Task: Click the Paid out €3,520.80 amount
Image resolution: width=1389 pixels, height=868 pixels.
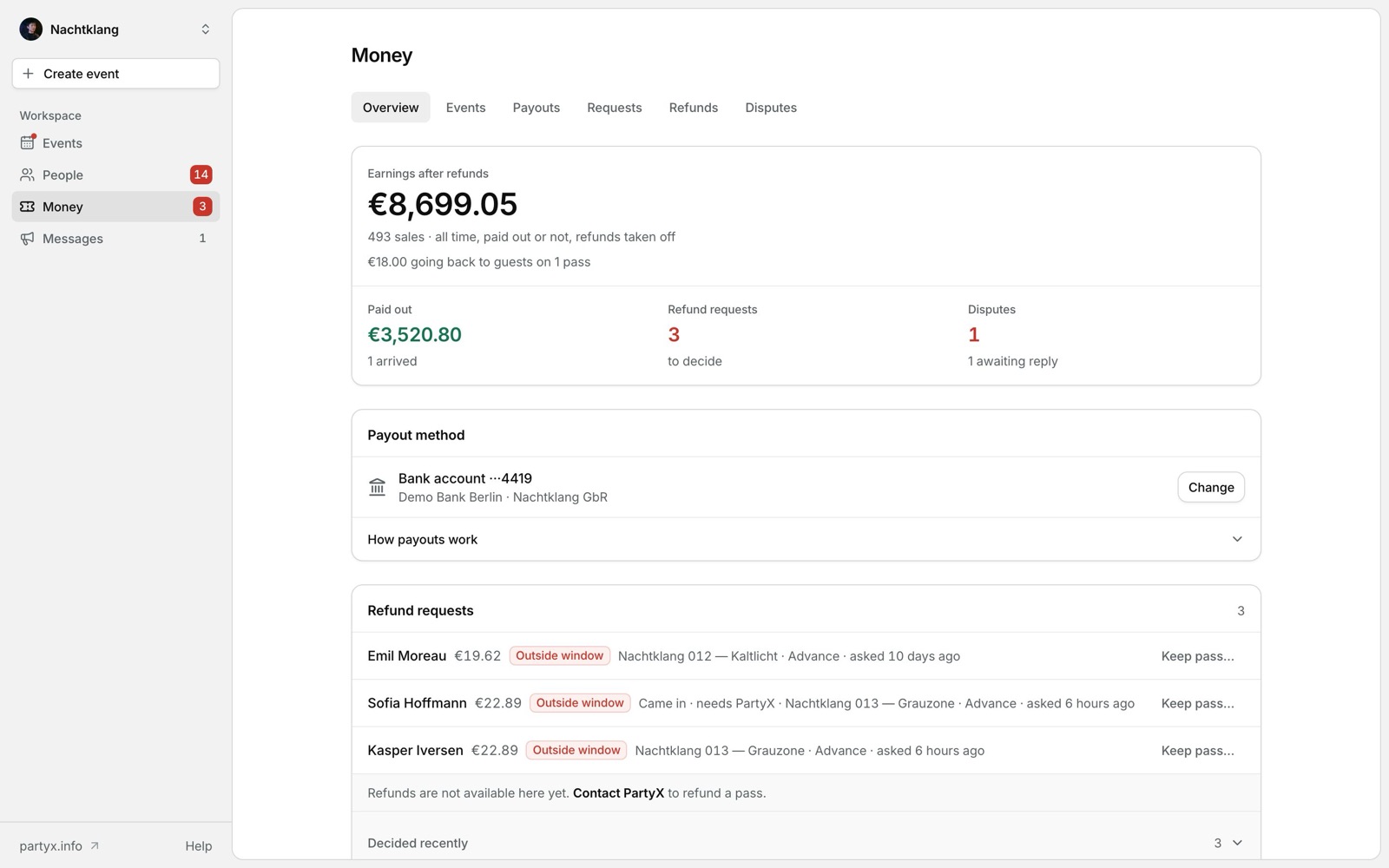Action: tap(414, 334)
